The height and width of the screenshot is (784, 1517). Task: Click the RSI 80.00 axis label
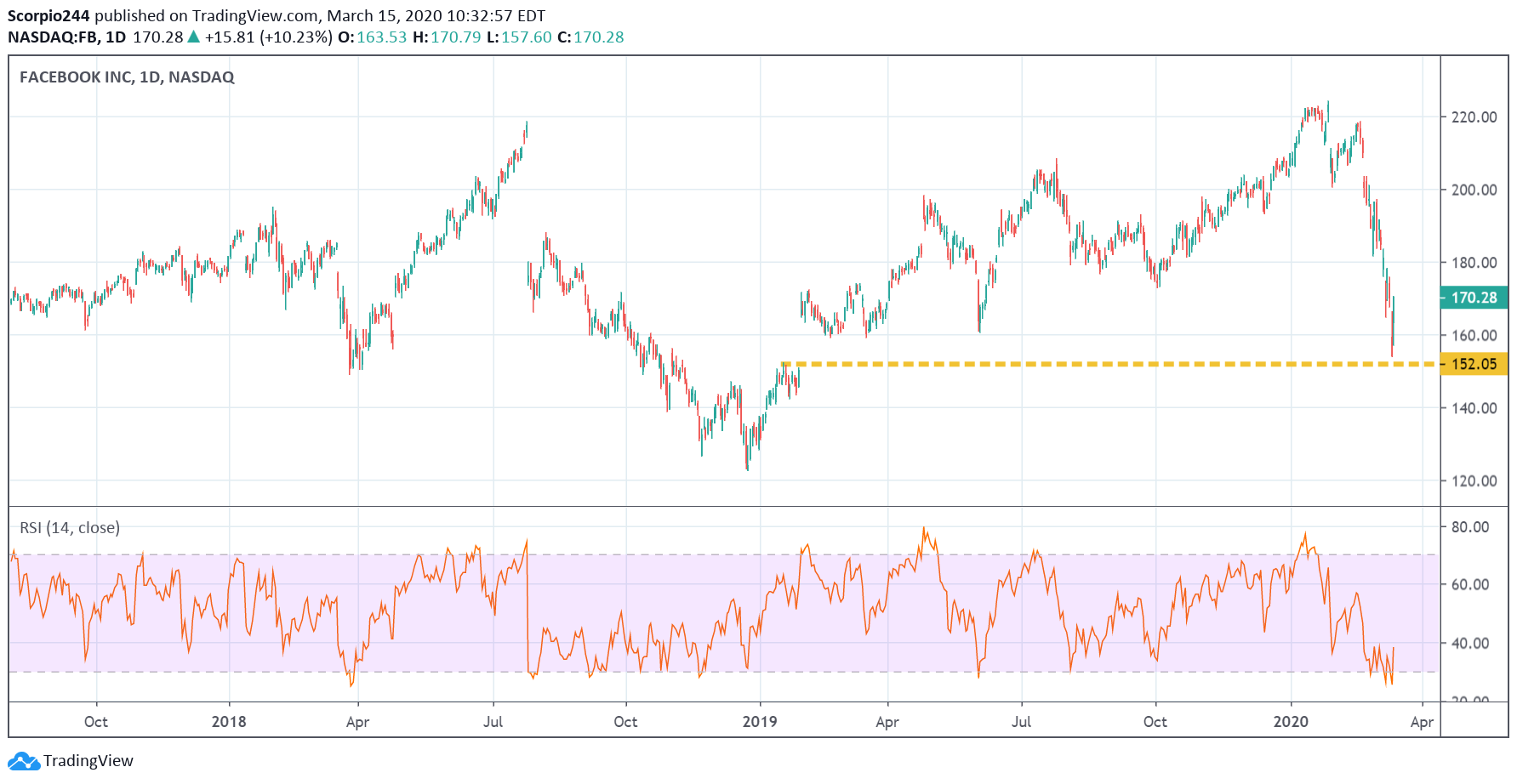pos(1470,527)
